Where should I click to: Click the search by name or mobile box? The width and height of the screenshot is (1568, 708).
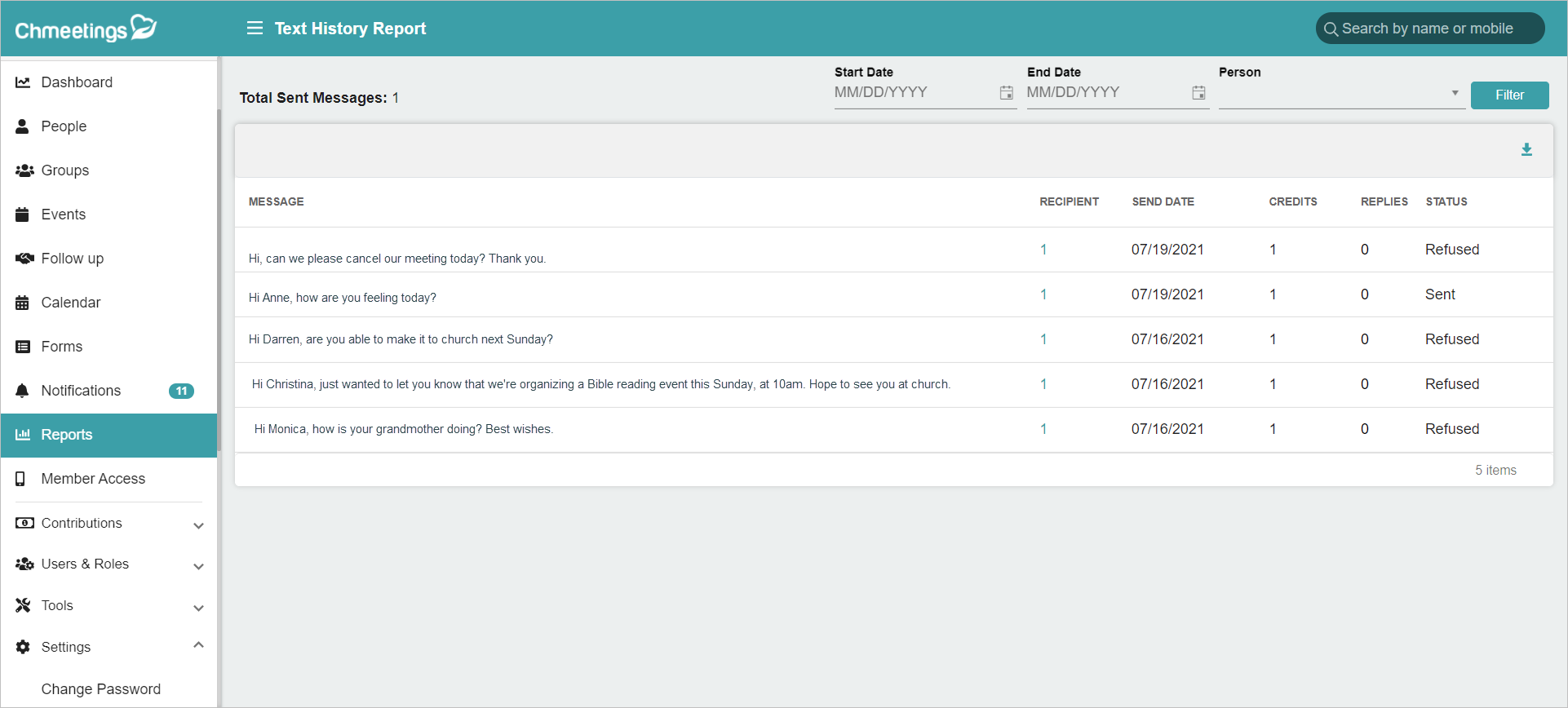click(1429, 29)
